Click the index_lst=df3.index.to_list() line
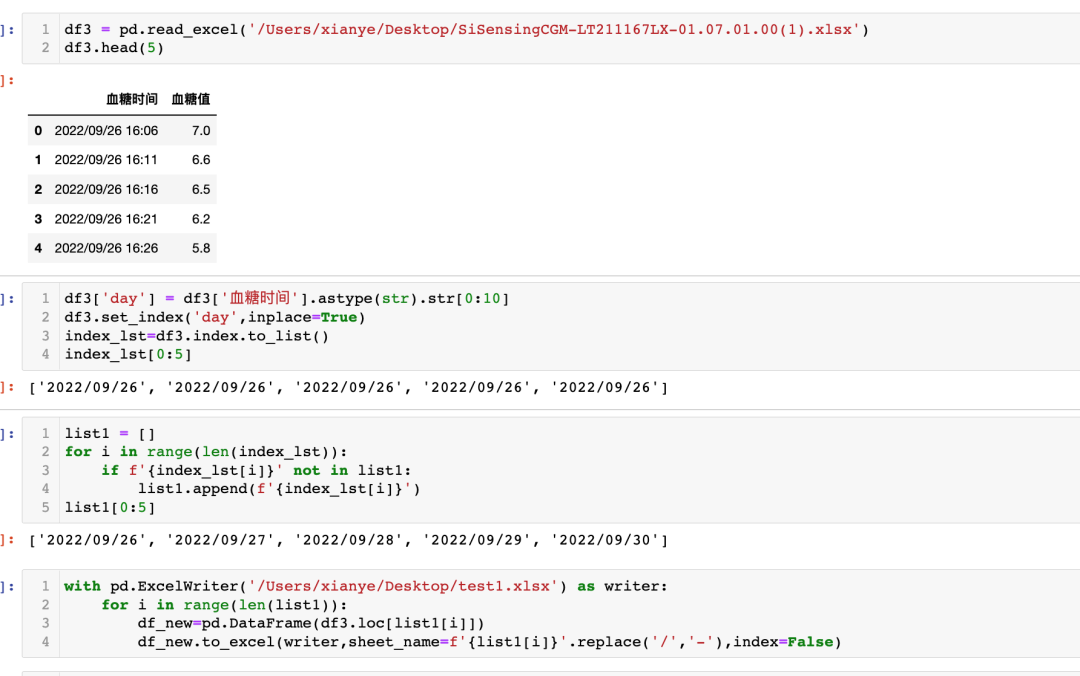This screenshot has width=1080, height=676. [x=196, y=336]
